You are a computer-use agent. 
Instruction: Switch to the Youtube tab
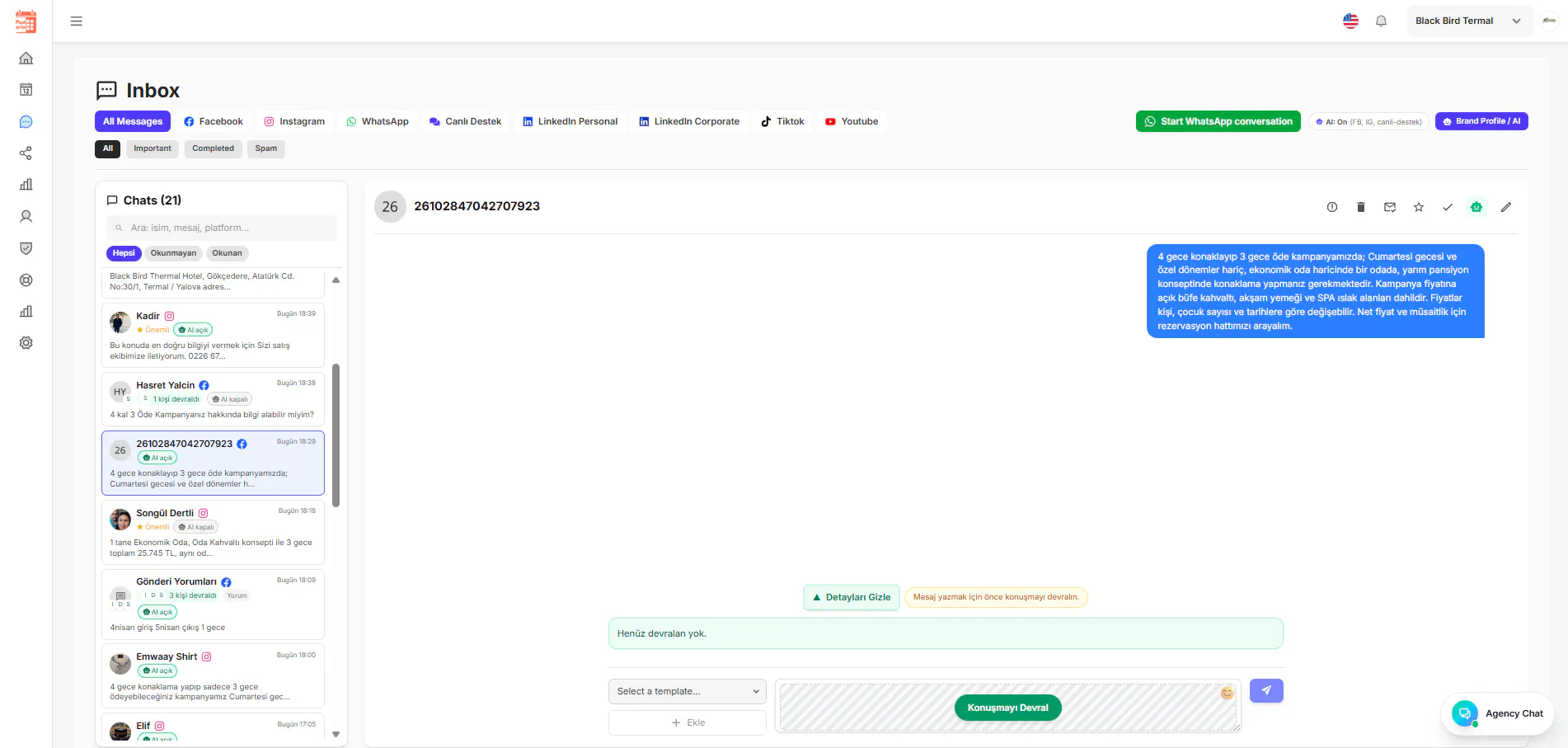852,121
